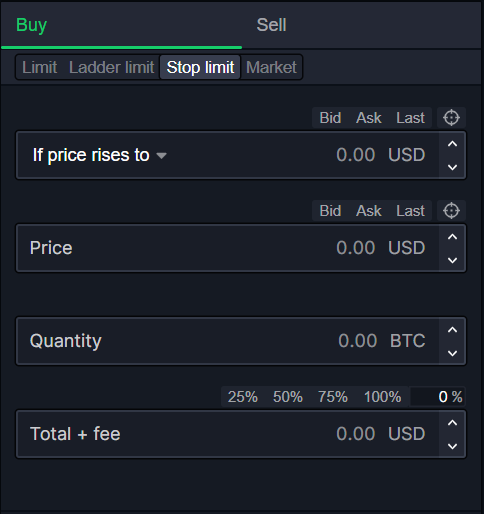Decrease the Total + fee with down chevron
The width and height of the screenshot is (484, 514).
pos(452,446)
